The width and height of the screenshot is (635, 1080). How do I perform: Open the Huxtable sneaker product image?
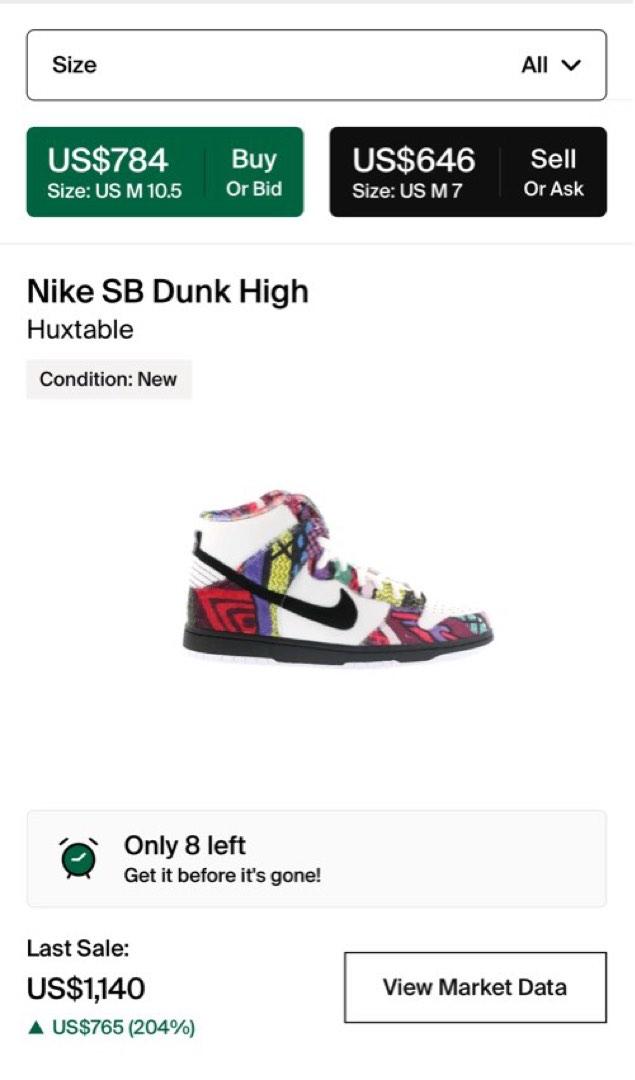338,575
